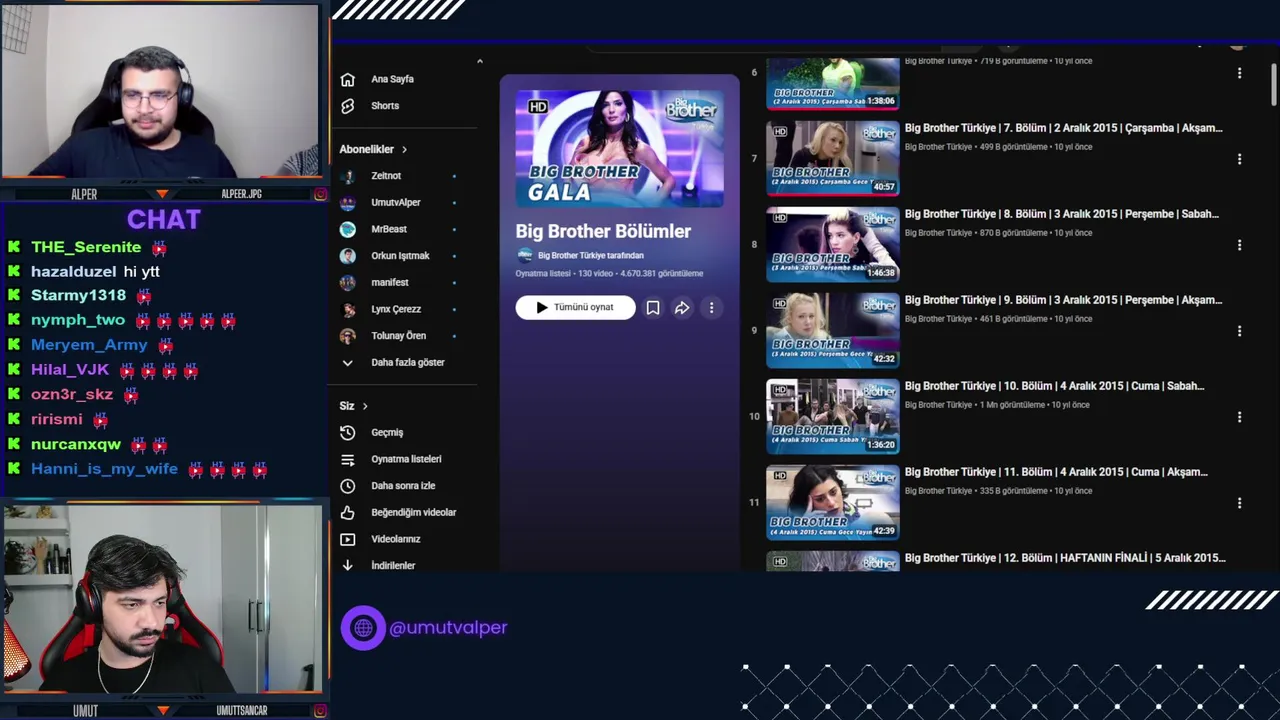Select Oynatma listeleri menu label

click(406, 459)
